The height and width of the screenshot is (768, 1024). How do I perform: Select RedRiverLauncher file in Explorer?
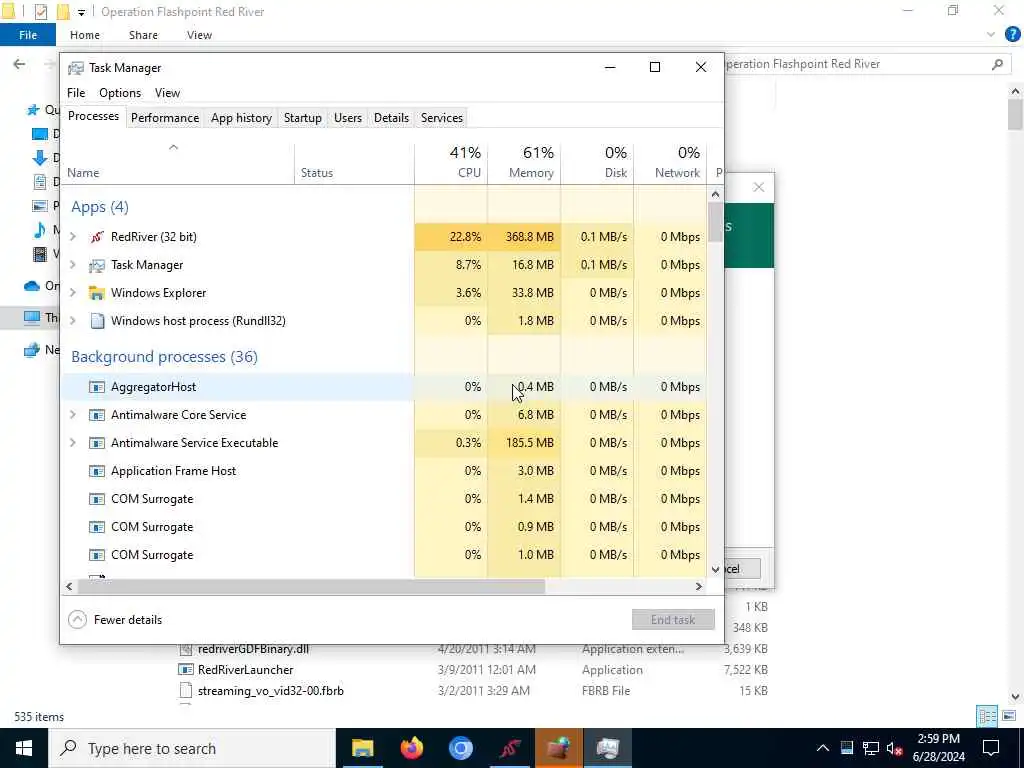point(245,669)
